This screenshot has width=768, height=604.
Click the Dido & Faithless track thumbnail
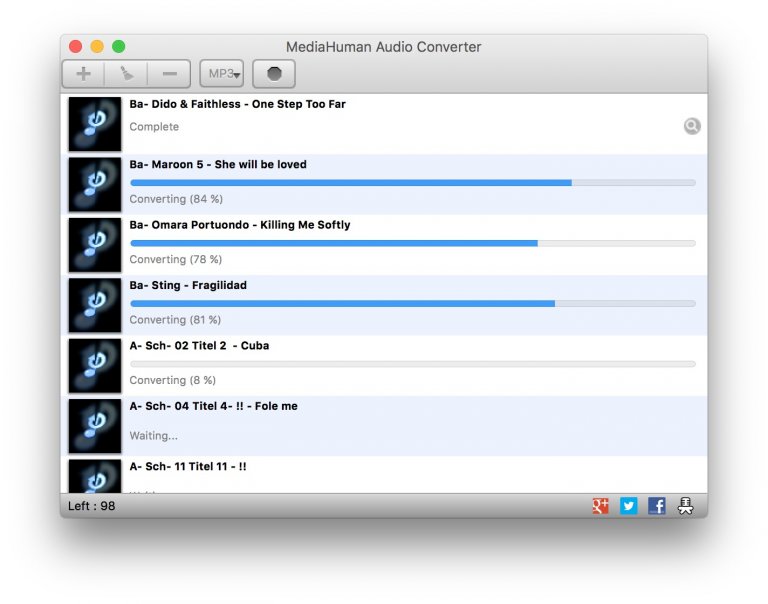(x=95, y=124)
